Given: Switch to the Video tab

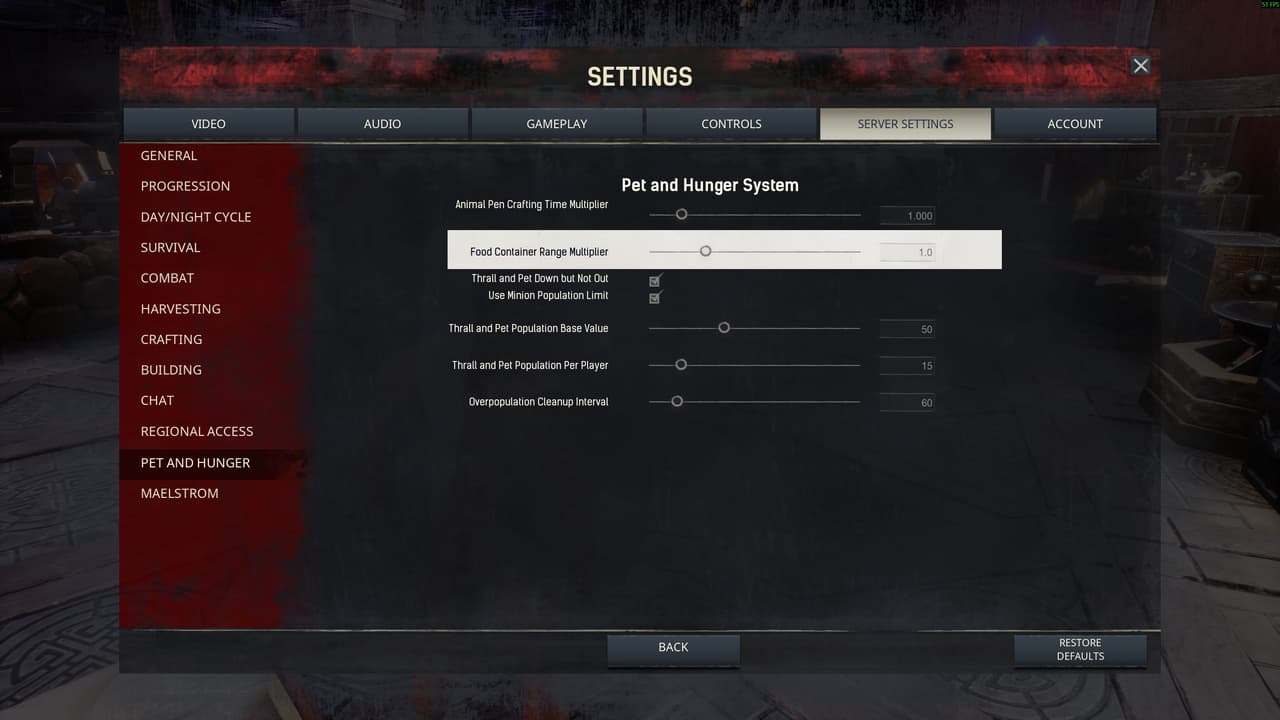Looking at the screenshot, I should pyautogui.click(x=208, y=124).
